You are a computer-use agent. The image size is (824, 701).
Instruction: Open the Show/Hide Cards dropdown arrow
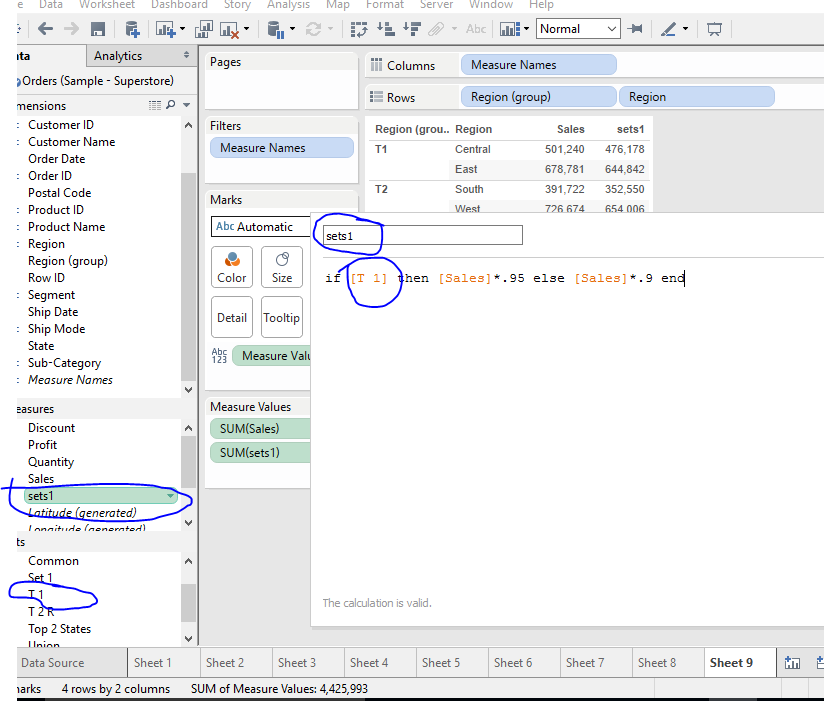(x=526, y=29)
